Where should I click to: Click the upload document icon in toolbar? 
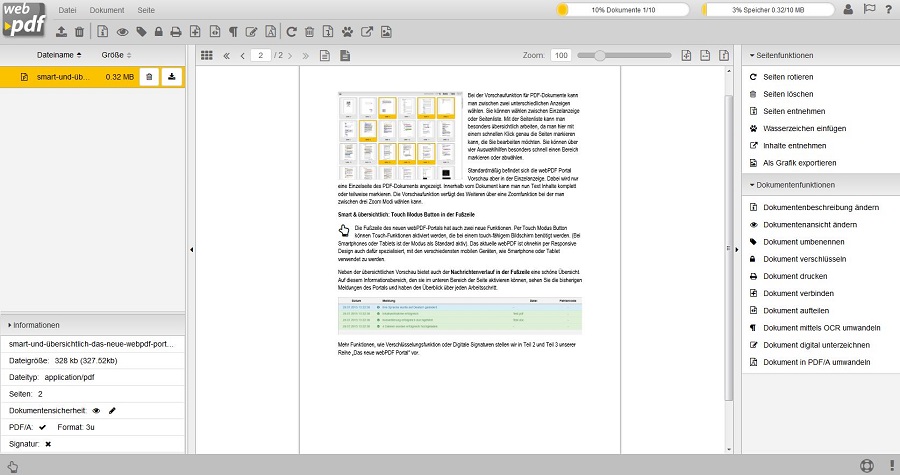click(63, 32)
